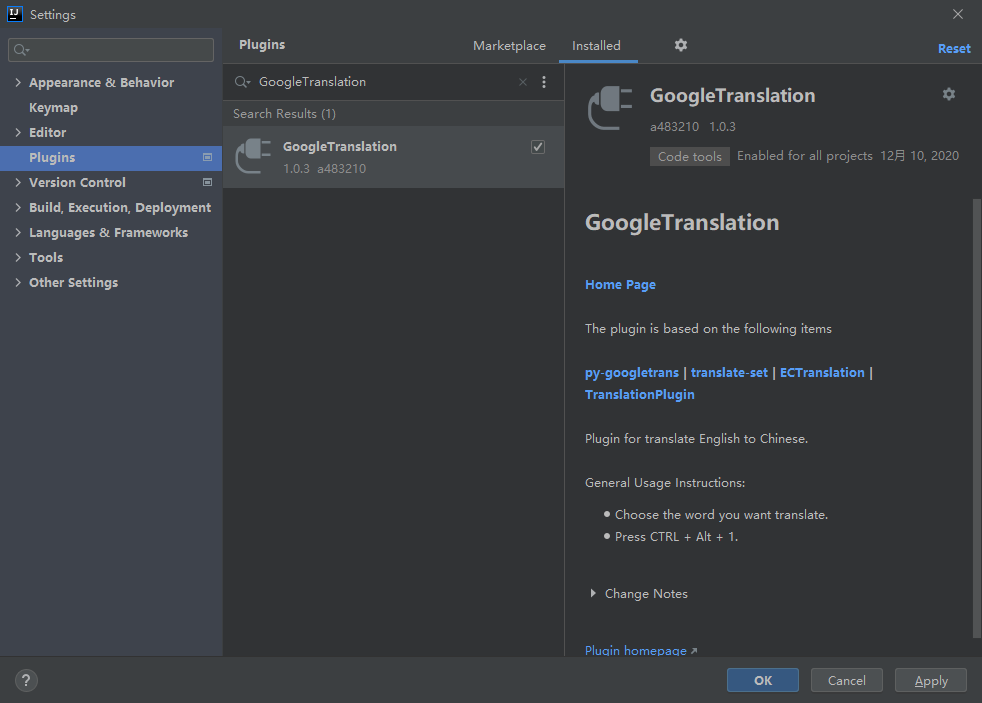Select Keymap in the settings tree
982x703 pixels.
pyautogui.click(x=53, y=108)
